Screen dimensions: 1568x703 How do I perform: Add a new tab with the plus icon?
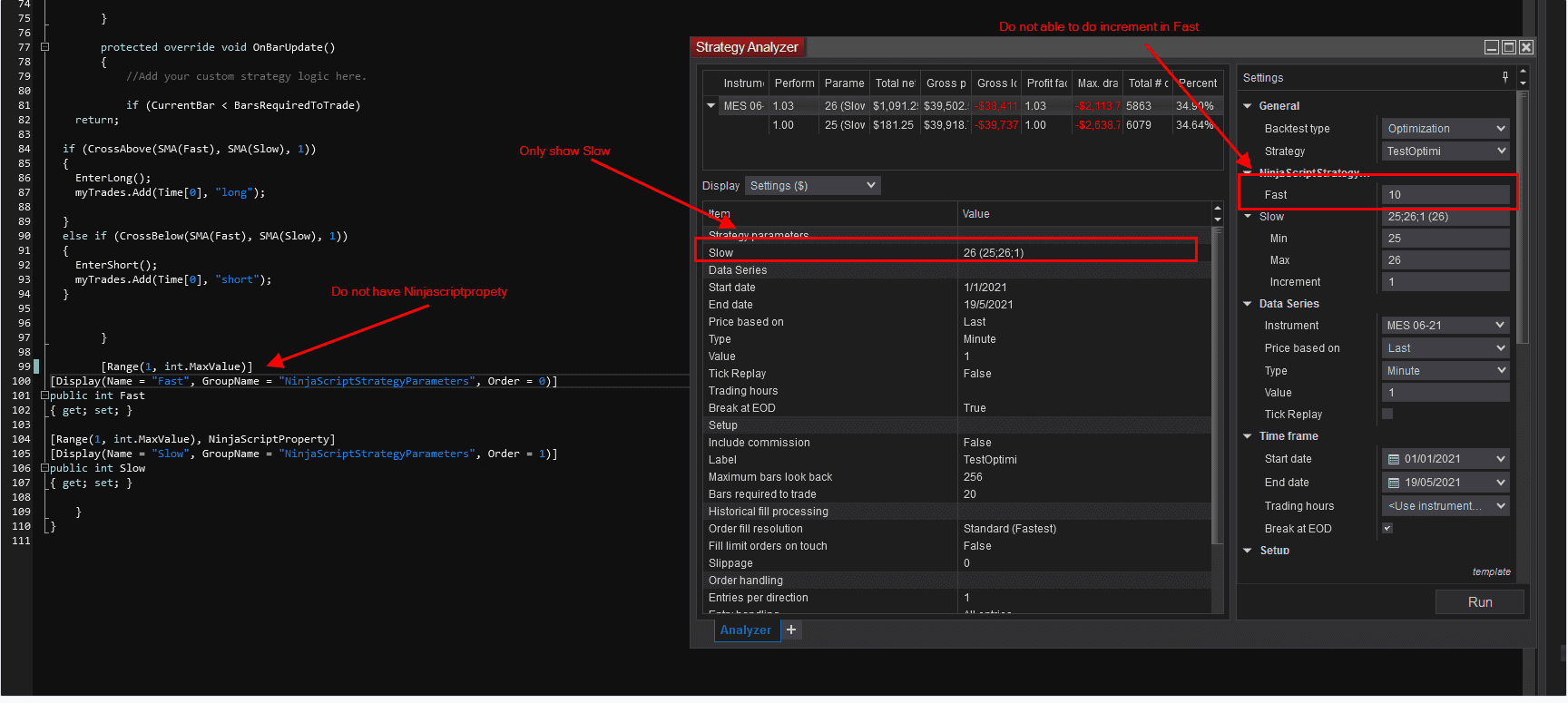click(791, 630)
